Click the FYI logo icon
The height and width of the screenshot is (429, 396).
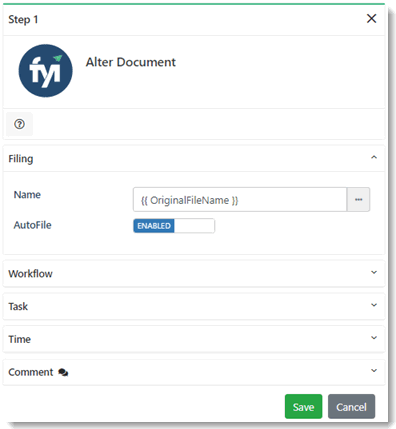pos(45,71)
